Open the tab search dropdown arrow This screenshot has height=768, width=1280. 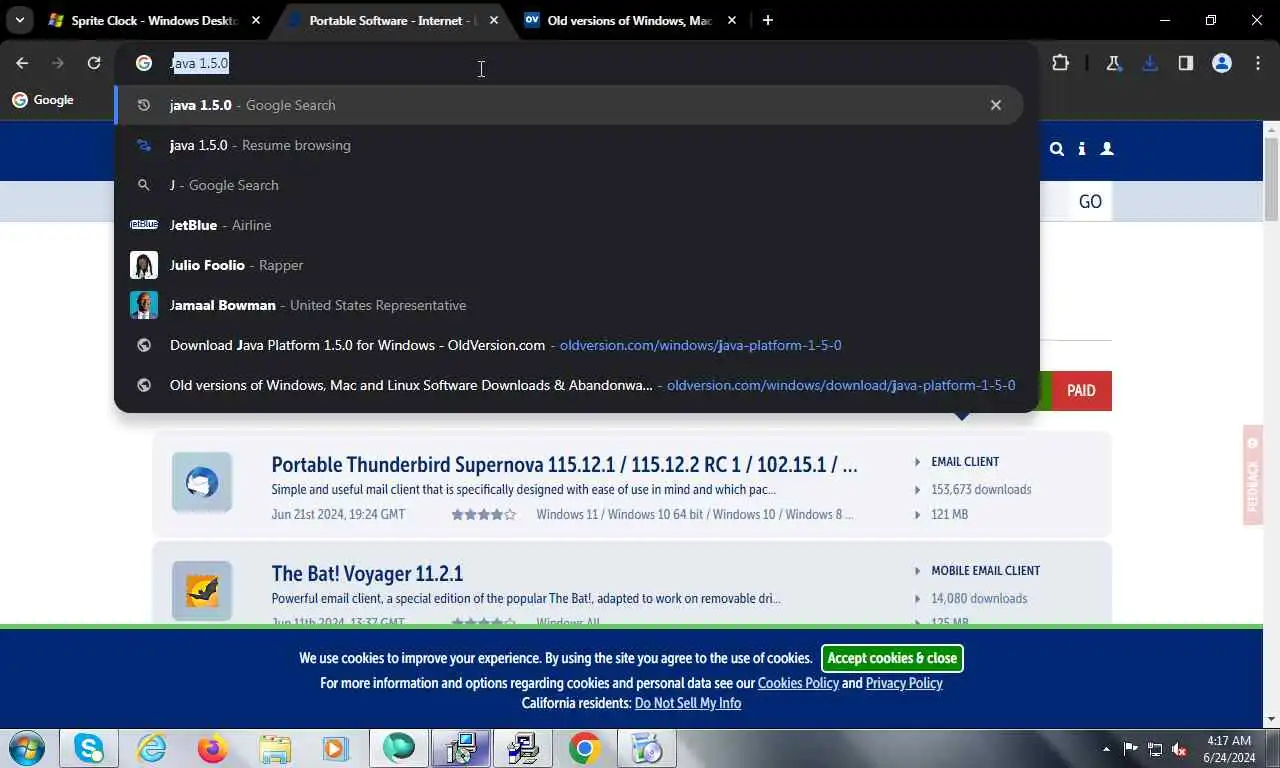19,20
